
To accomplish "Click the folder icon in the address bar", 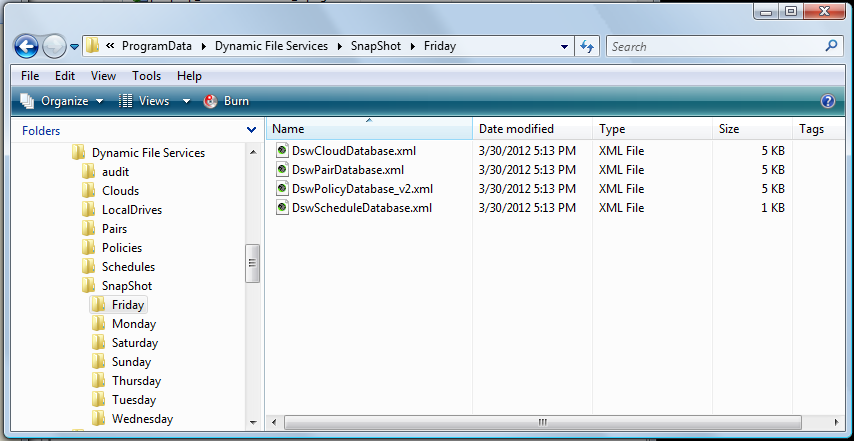I will tap(93, 46).
